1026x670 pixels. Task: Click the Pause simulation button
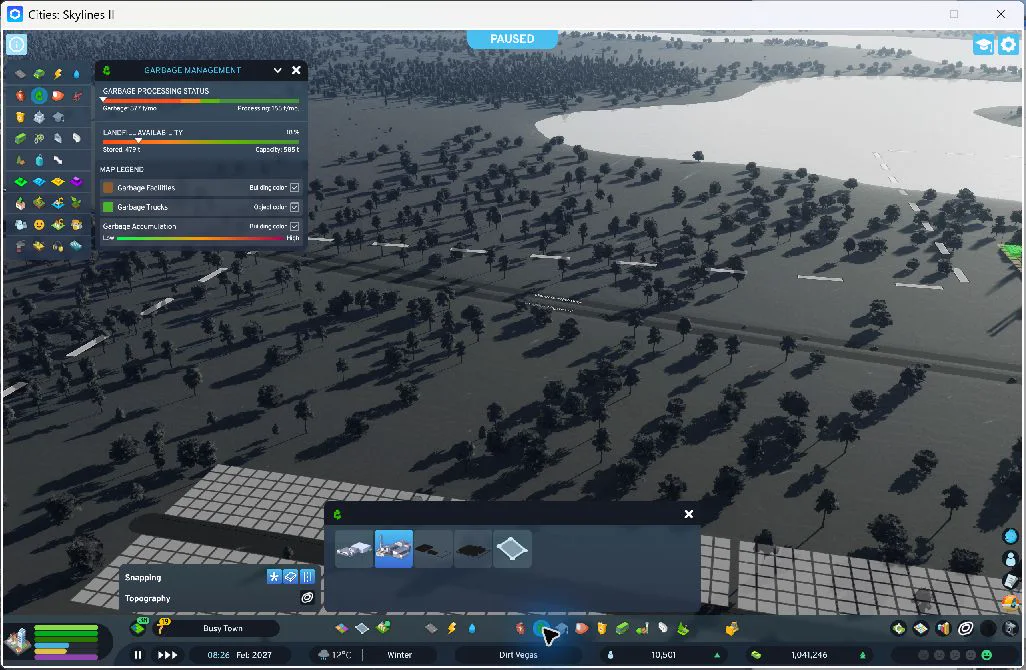pos(137,655)
